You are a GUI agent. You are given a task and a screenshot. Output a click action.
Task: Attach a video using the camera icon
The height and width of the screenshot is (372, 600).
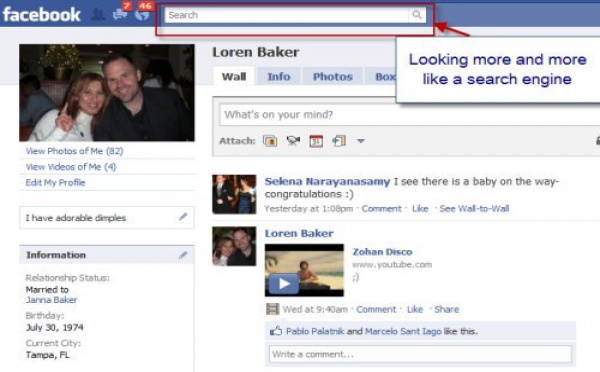click(293, 141)
